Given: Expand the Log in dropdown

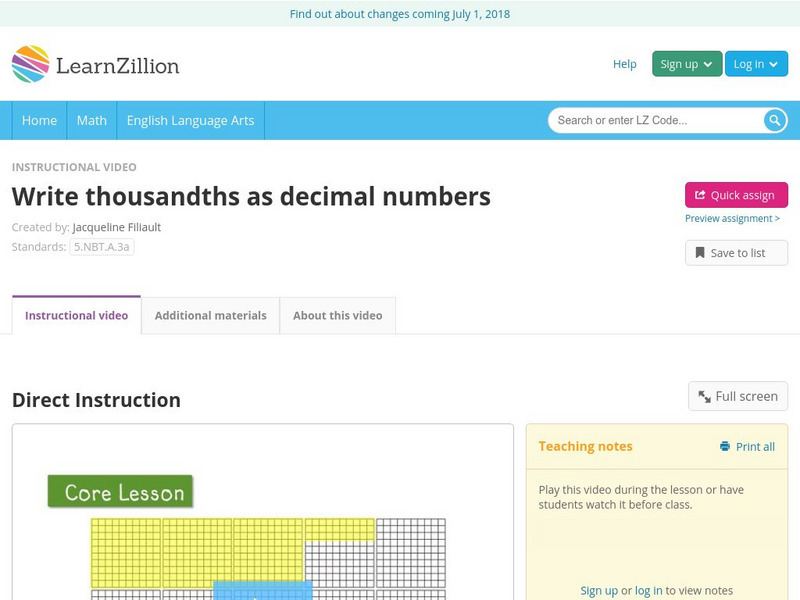Looking at the screenshot, I should [755, 64].
